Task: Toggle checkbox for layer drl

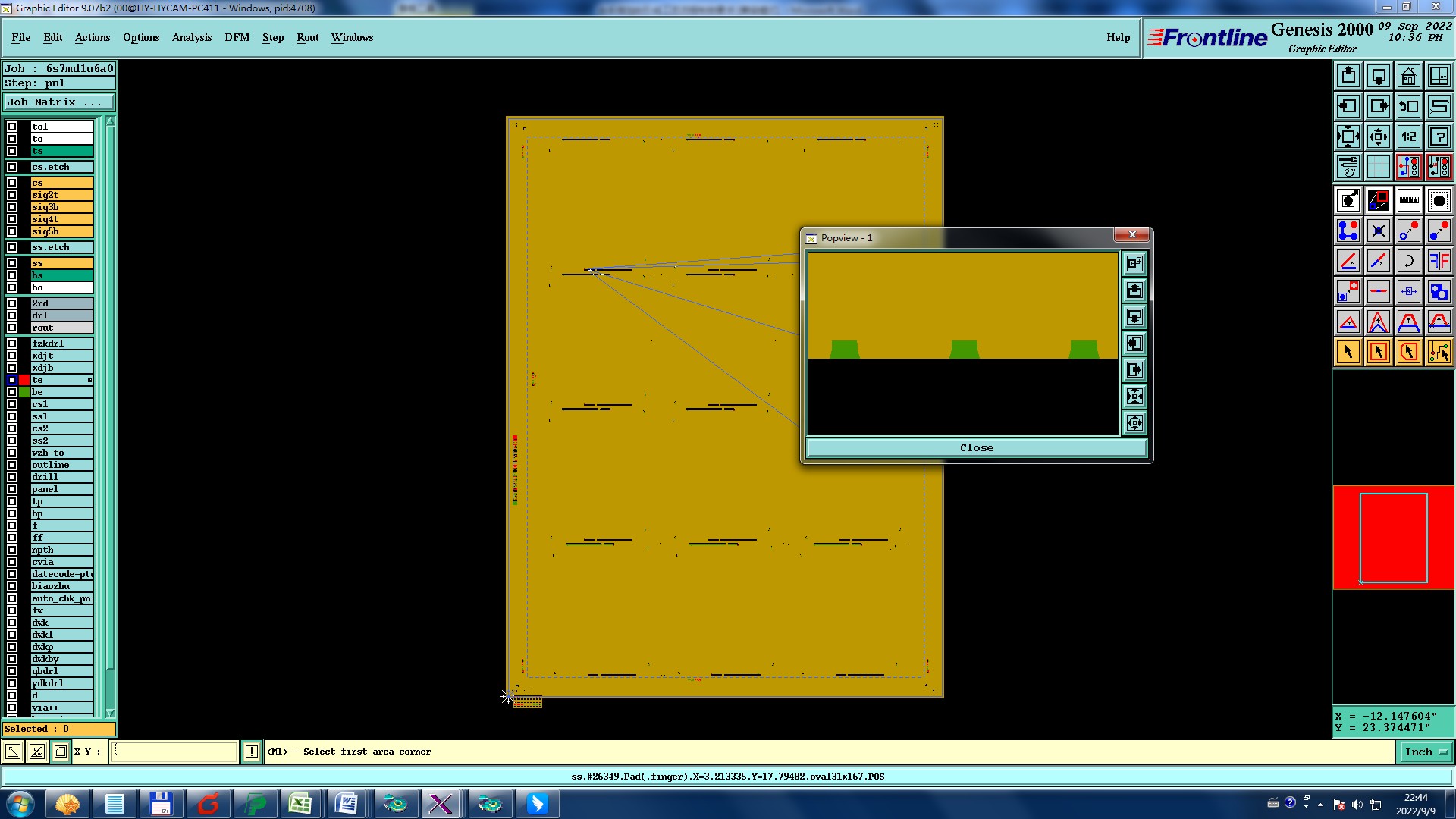Action: [x=12, y=315]
